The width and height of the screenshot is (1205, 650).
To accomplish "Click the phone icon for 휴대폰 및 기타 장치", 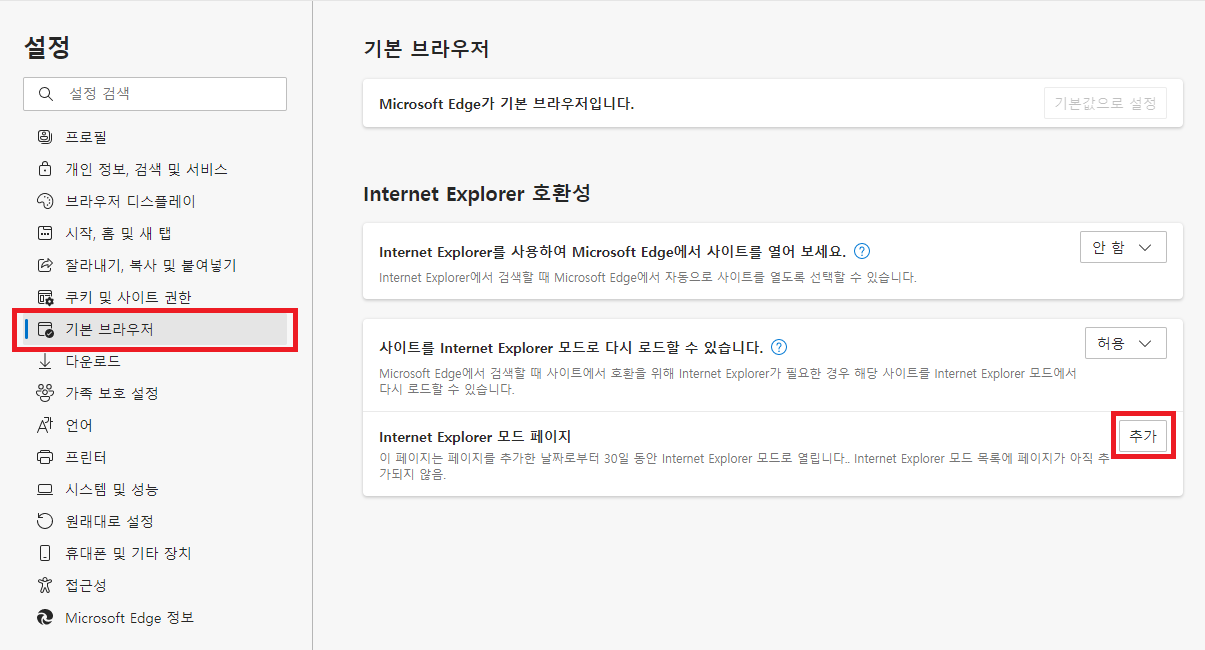I will [44, 553].
